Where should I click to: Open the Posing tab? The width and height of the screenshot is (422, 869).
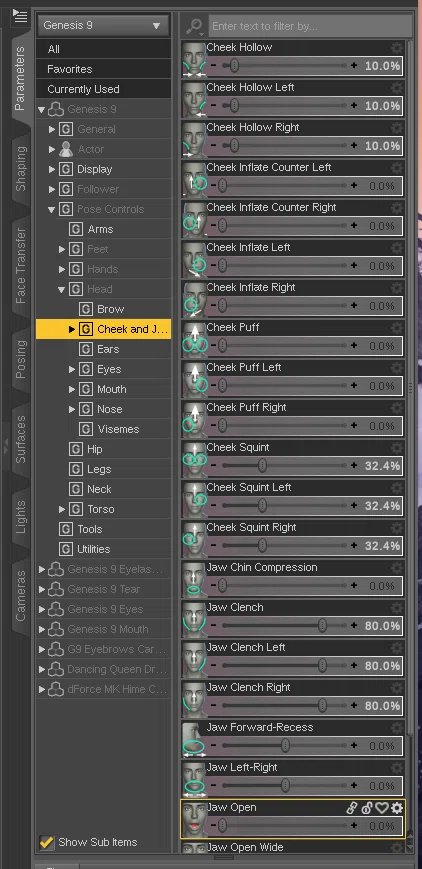(x=20, y=359)
